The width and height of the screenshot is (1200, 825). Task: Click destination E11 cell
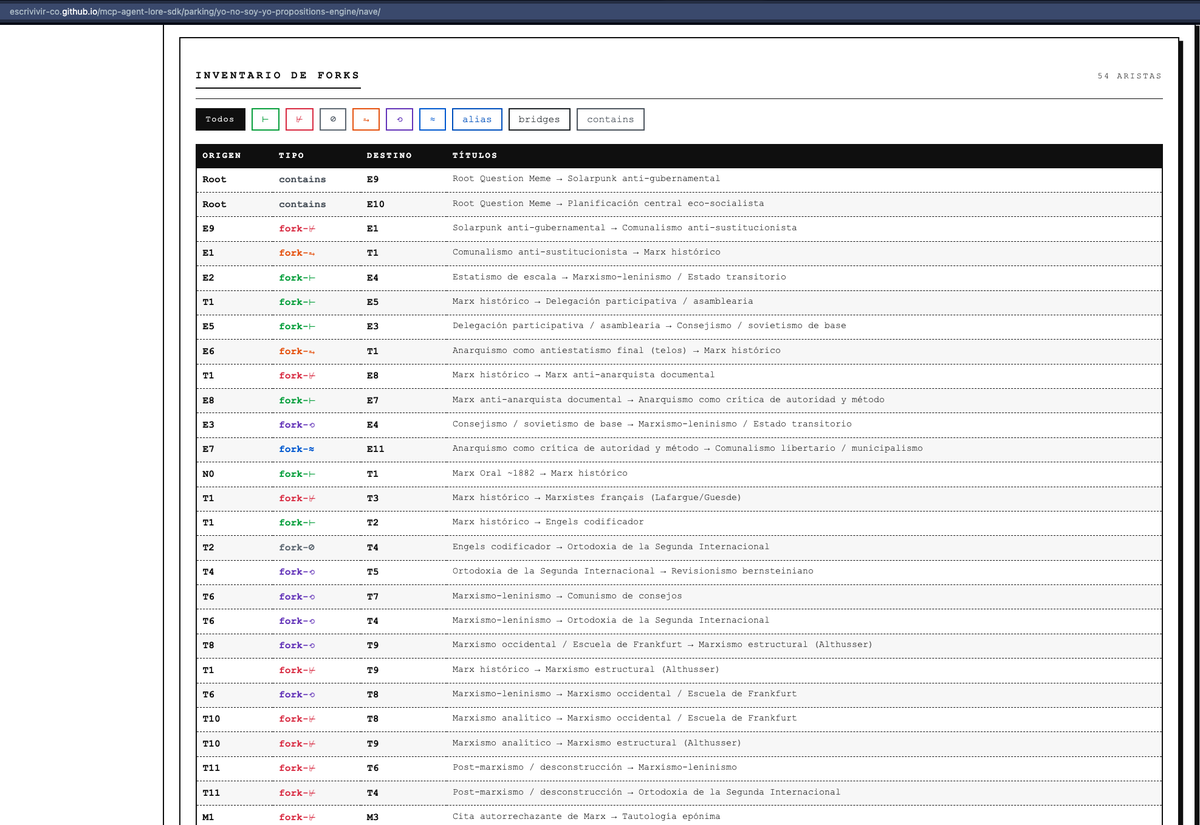[376, 449]
